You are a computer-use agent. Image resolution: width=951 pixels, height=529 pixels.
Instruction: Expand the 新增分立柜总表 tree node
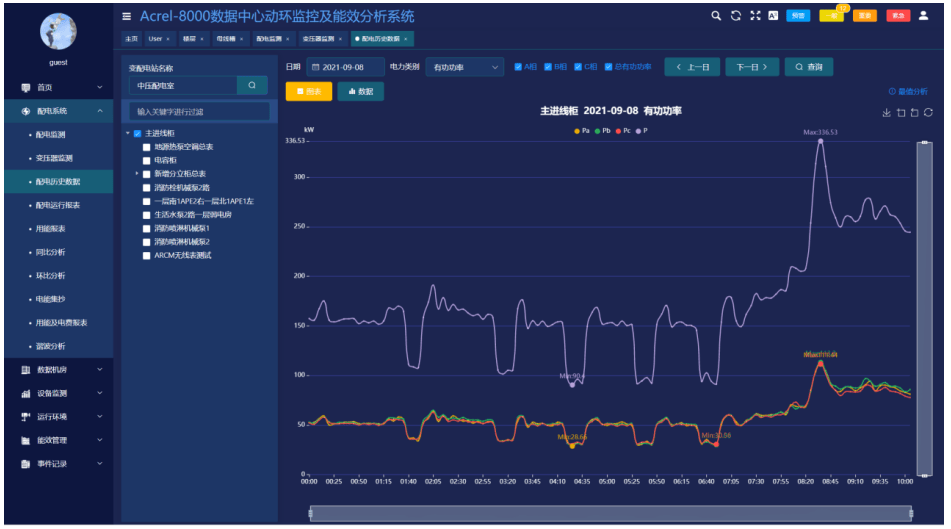136,174
